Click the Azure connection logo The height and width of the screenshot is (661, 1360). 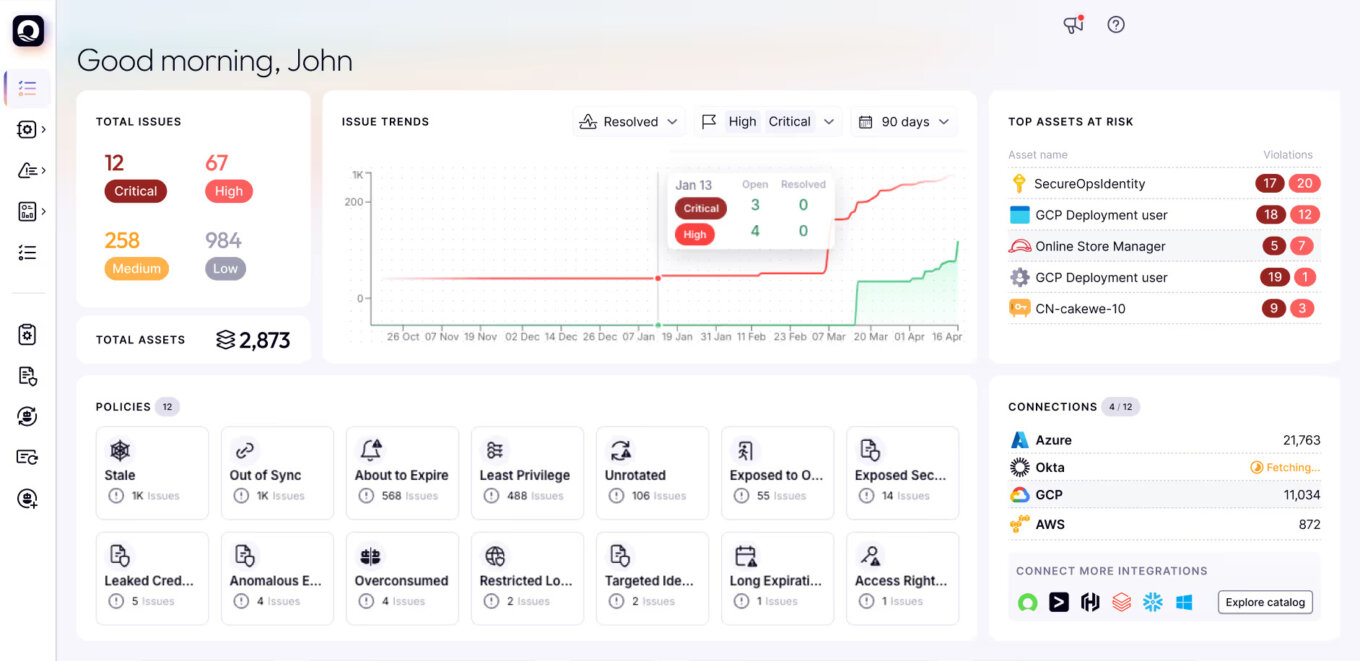click(1019, 440)
